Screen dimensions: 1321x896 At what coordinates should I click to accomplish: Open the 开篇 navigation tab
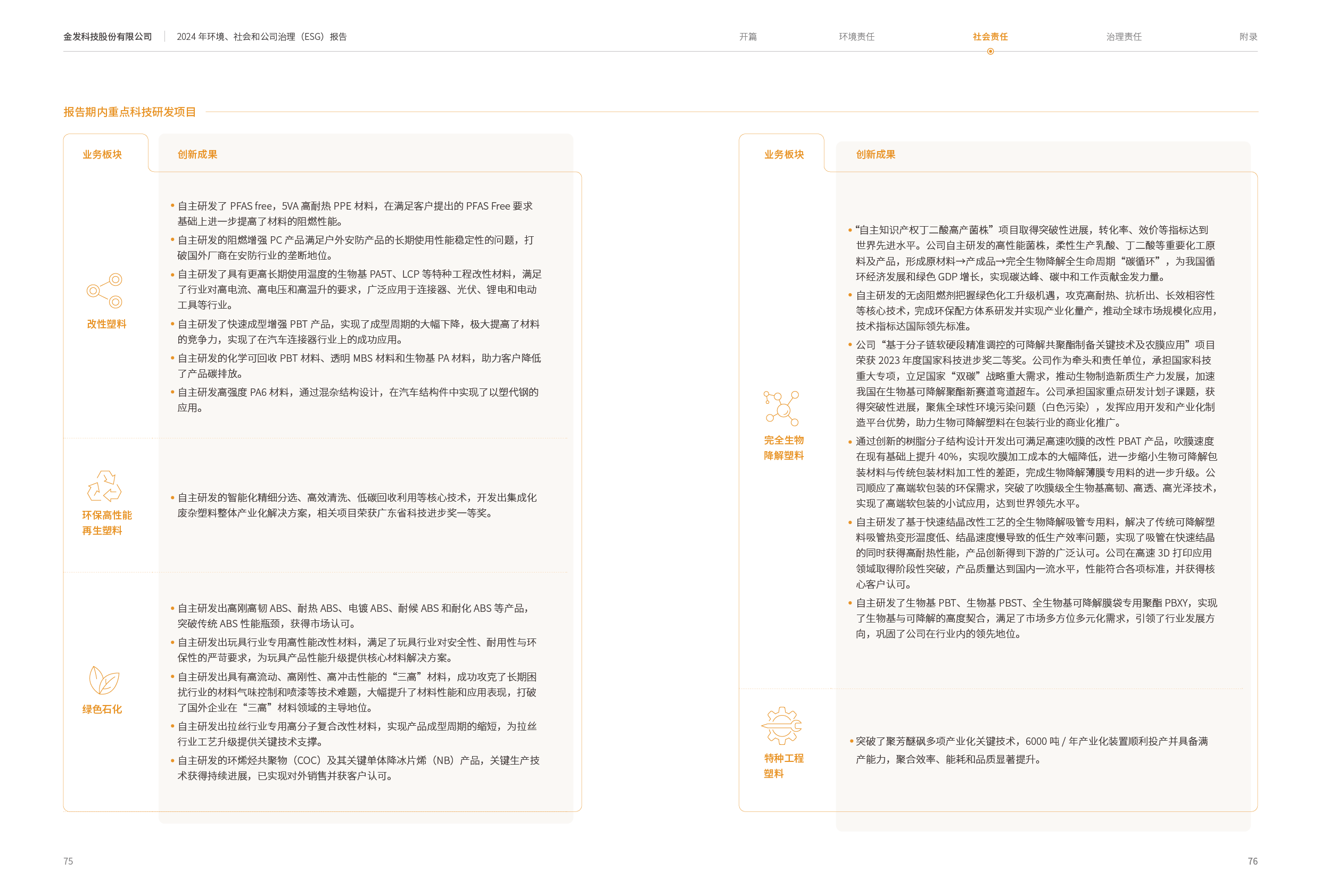pyautogui.click(x=747, y=37)
